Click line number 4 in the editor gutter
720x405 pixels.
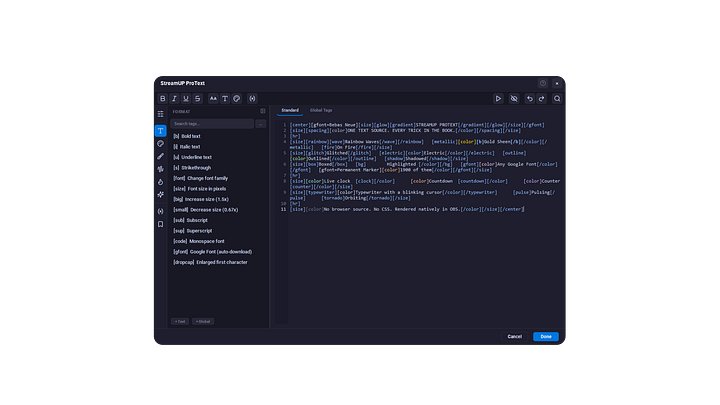[x=284, y=142]
